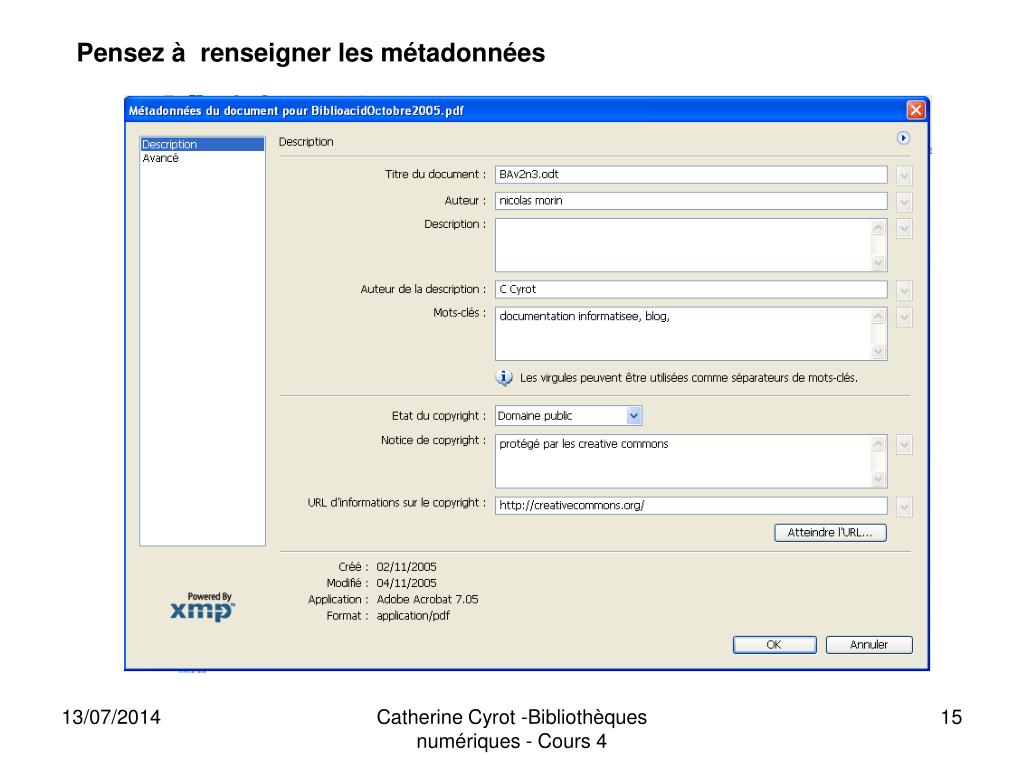Click the Auteur de la description field
The image size is (1024, 768).
coord(691,289)
